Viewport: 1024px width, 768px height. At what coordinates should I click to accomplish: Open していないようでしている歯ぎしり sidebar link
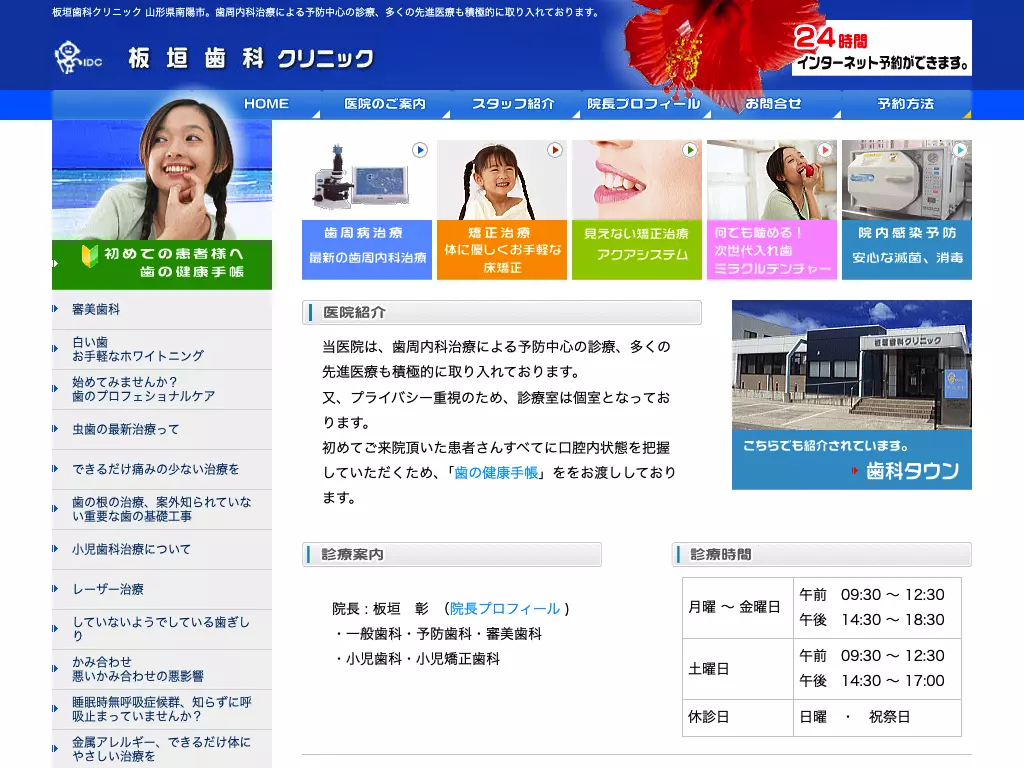point(161,628)
